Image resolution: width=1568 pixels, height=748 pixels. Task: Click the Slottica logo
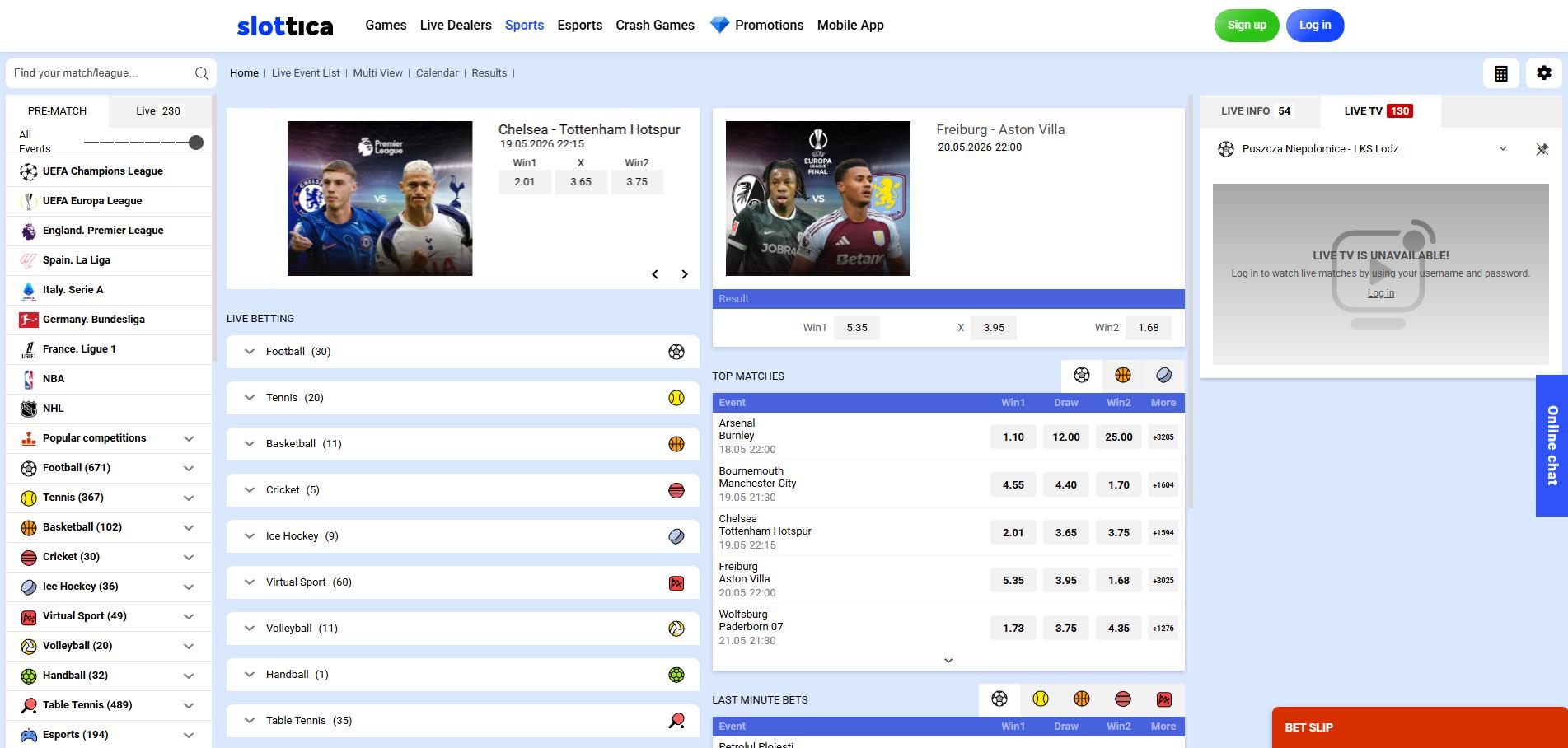pos(285,26)
